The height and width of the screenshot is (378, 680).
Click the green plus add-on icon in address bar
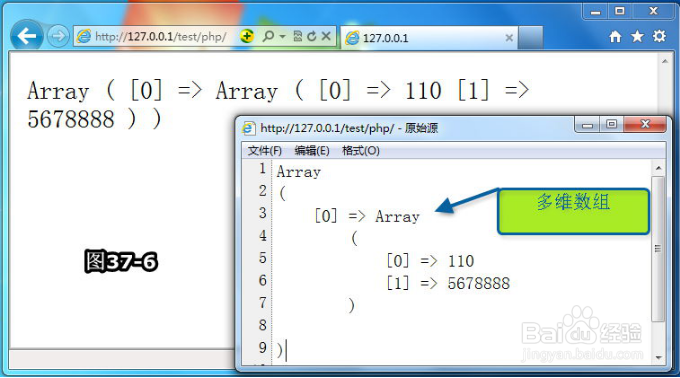coord(246,36)
